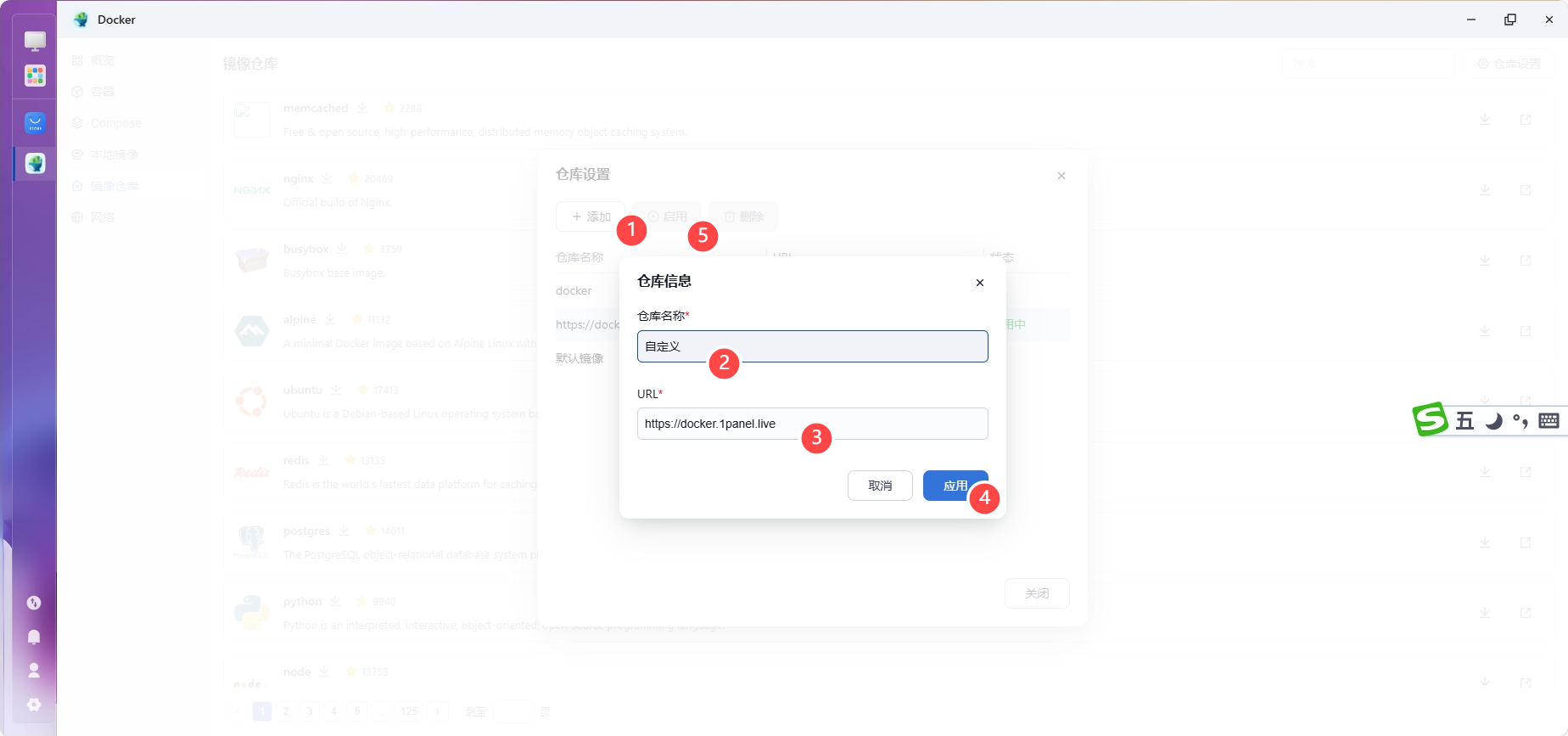Open external link icon in alpine row
The height and width of the screenshot is (736, 1568).
tap(1526, 331)
